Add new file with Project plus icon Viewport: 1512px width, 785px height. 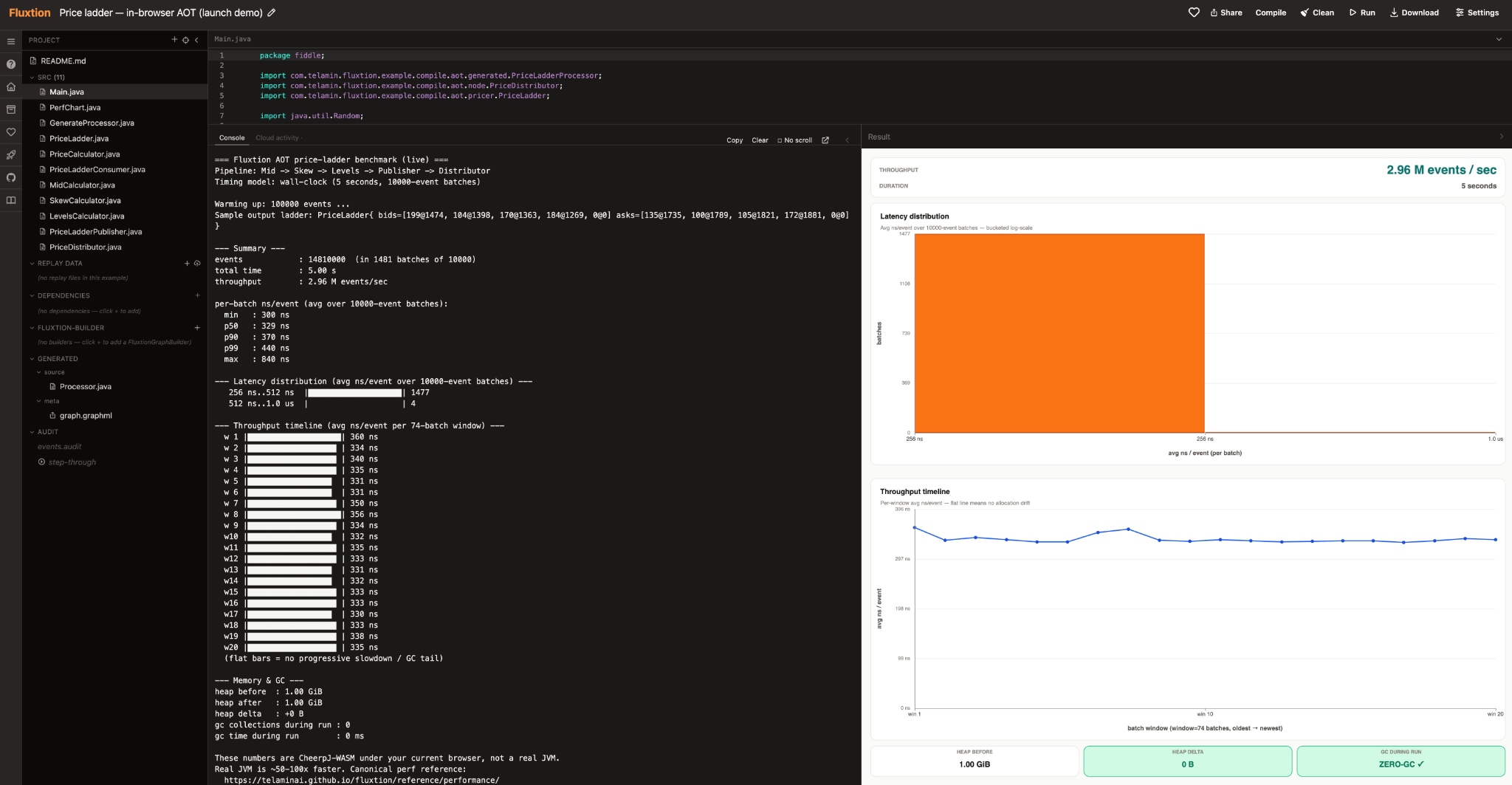point(175,40)
